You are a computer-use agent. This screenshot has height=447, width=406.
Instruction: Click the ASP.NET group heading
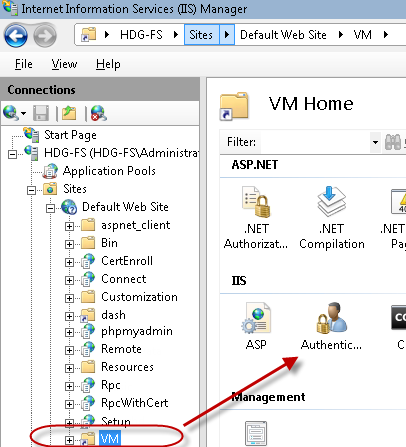[255, 165]
